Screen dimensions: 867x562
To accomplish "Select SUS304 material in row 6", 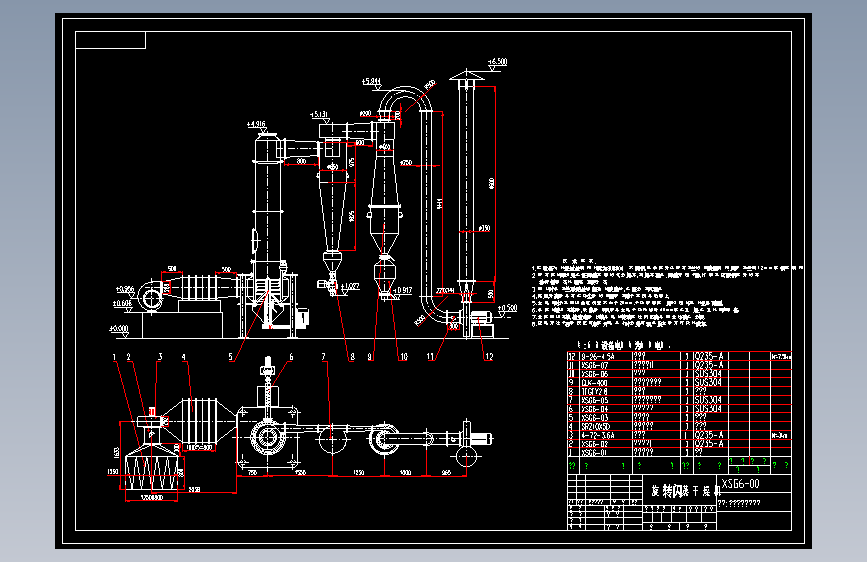I will (708, 409).
